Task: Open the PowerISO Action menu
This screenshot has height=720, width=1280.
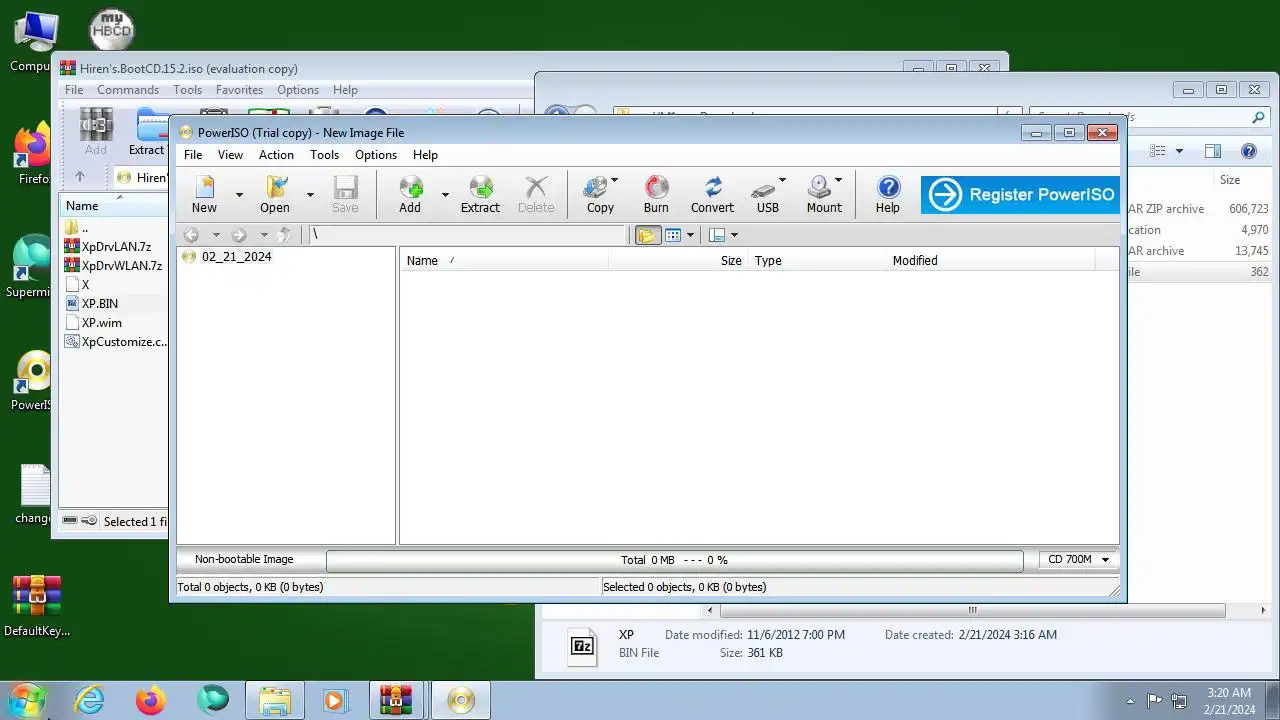Action: (x=276, y=155)
